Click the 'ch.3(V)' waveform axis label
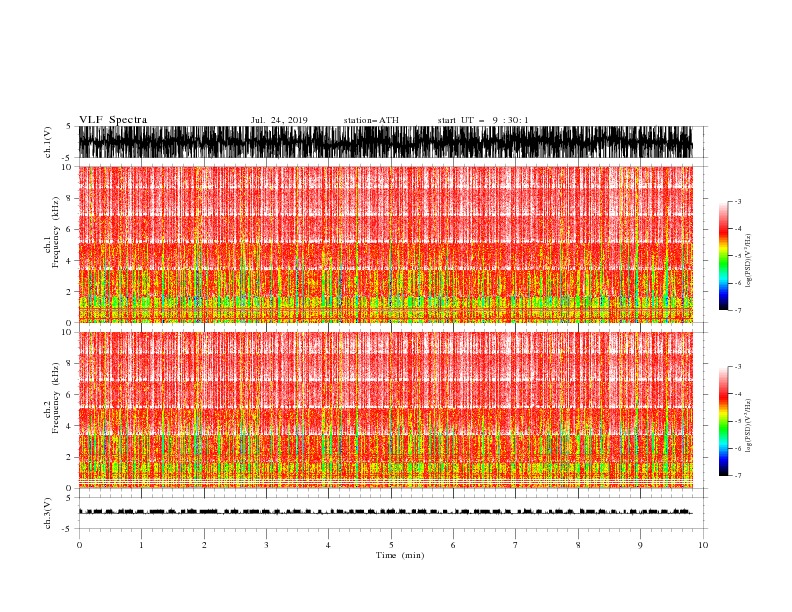792x612 pixels. tap(48, 513)
